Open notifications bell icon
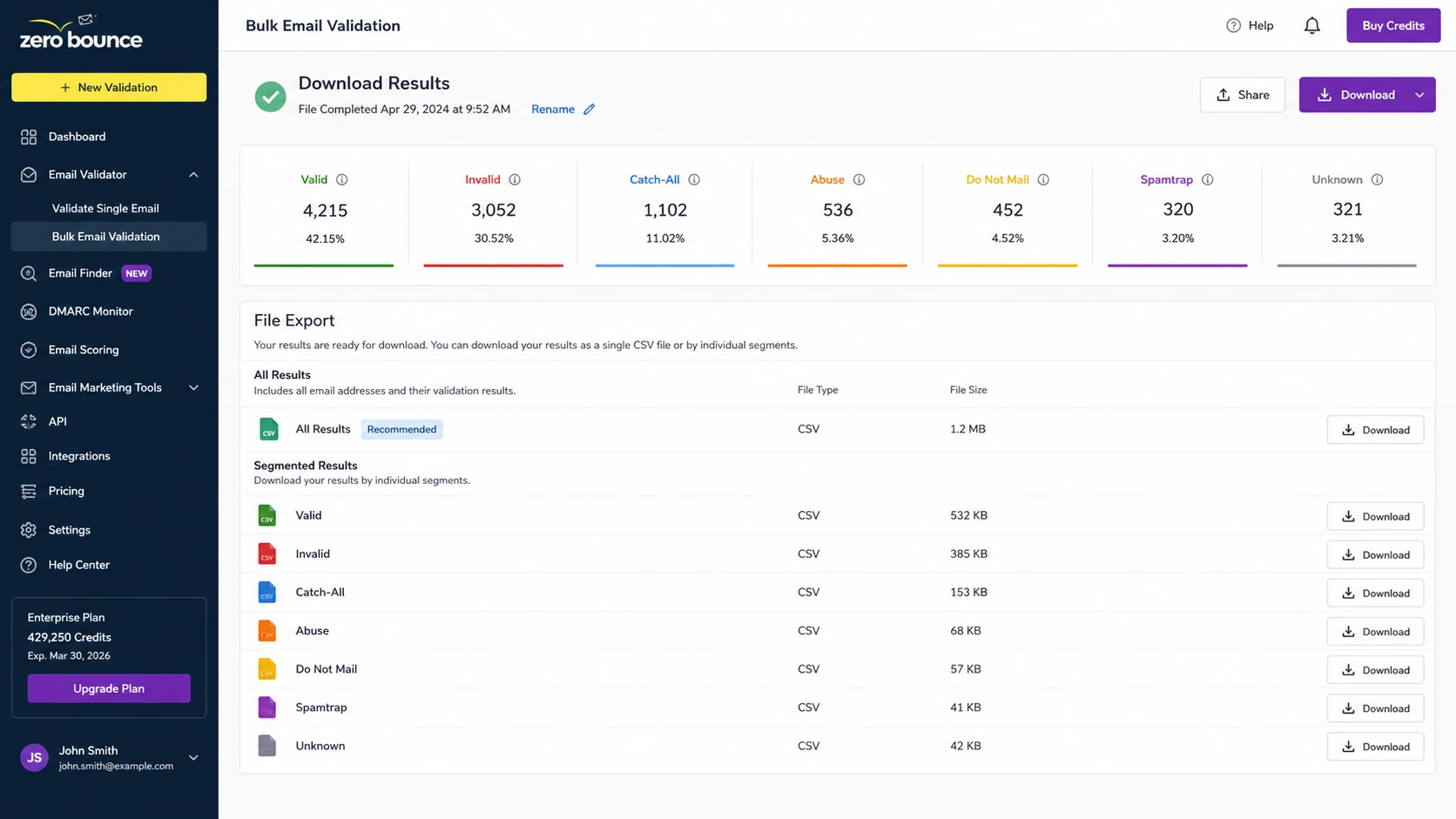This screenshot has height=819, width=1456. (x=1311, y=26)
